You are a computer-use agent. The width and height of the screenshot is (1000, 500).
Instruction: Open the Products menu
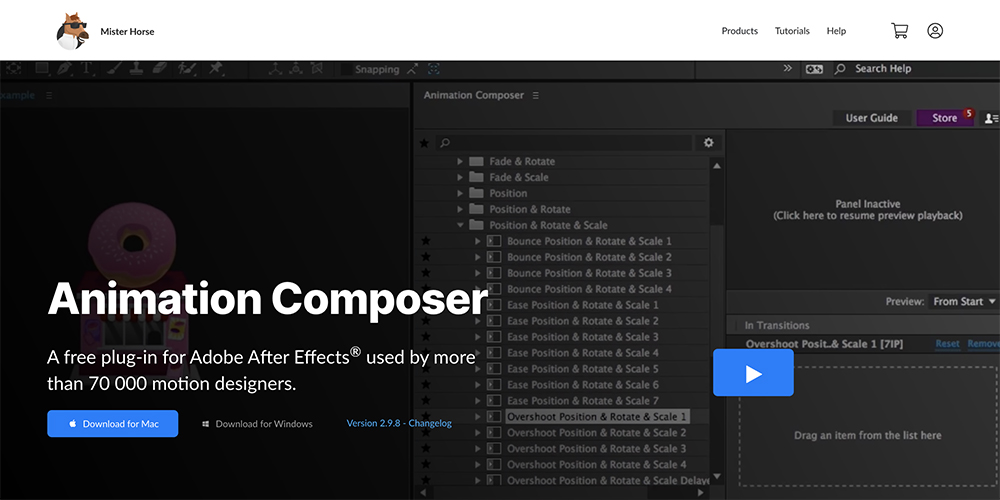tap(740, 31)
